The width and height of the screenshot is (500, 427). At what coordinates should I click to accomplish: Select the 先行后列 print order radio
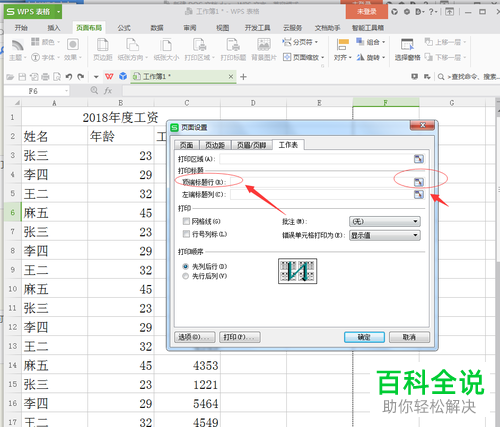pyautogui.click(x=185, y=276)
